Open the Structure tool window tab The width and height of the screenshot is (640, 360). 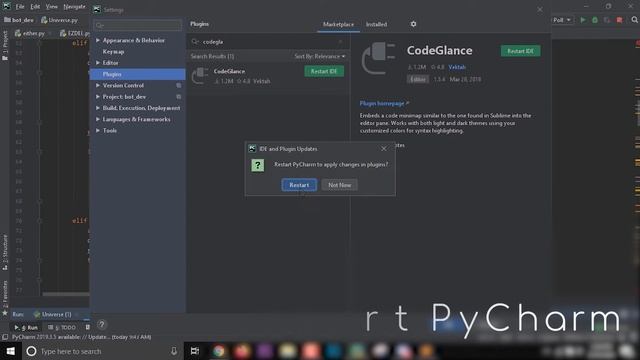5,252
